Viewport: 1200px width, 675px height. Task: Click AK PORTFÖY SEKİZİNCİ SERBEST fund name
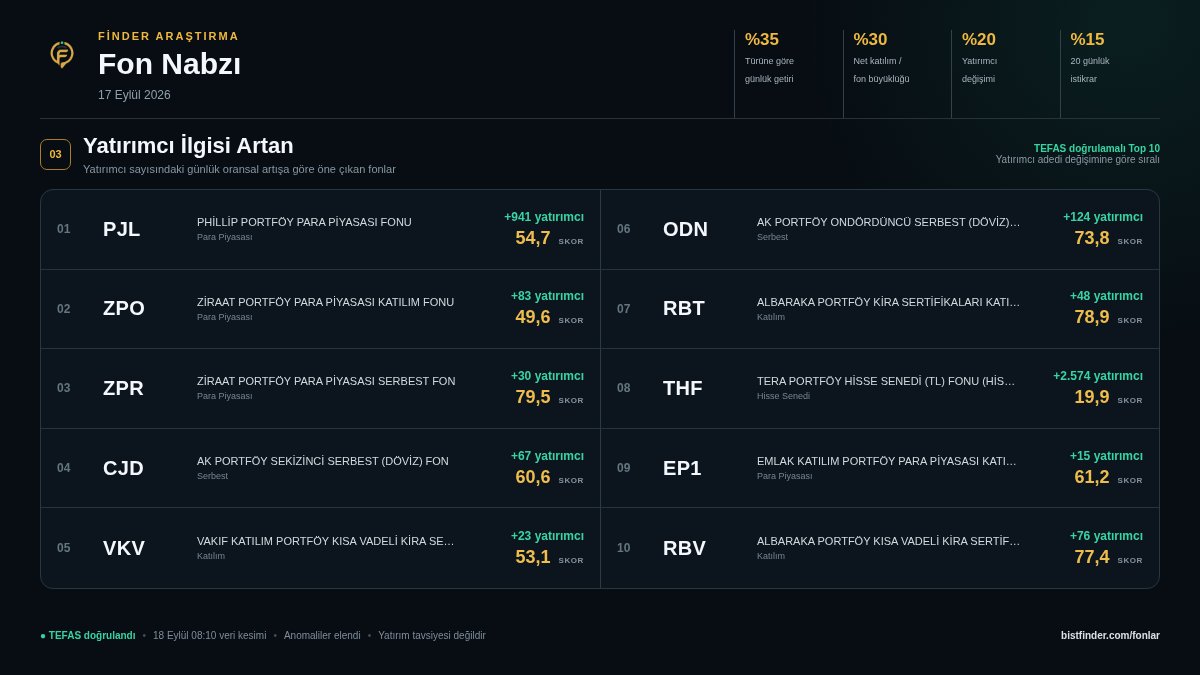click(323, 461)
